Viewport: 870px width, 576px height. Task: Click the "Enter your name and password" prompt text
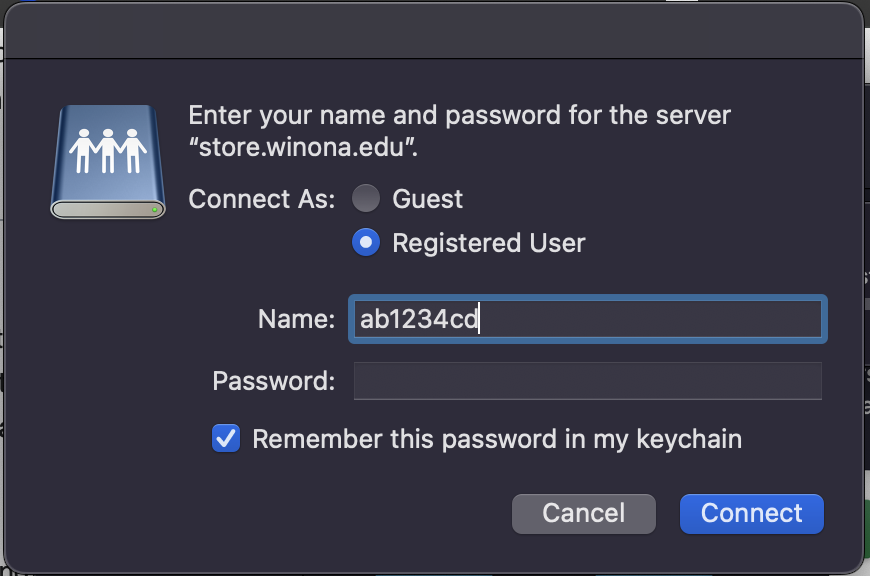(x=460, y=115)
